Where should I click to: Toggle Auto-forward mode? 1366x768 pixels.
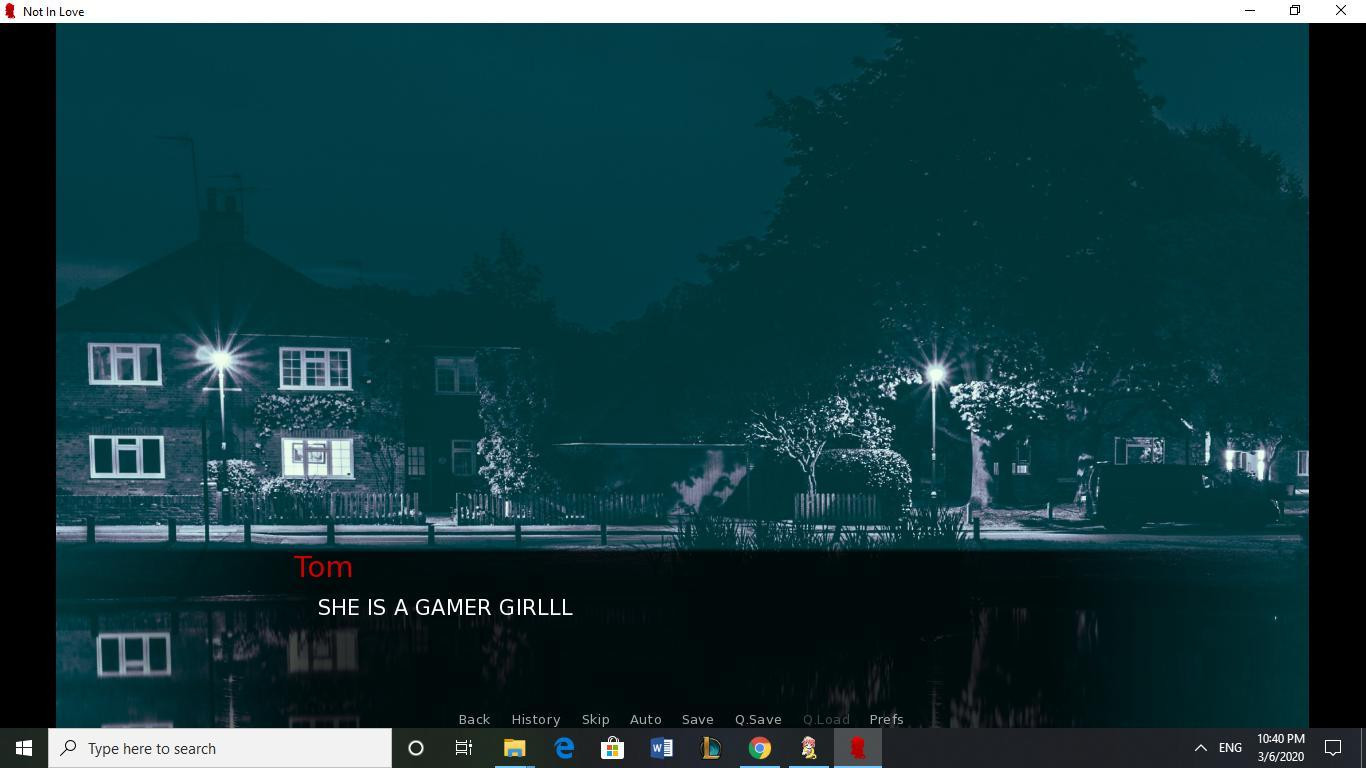pos(646,719)
